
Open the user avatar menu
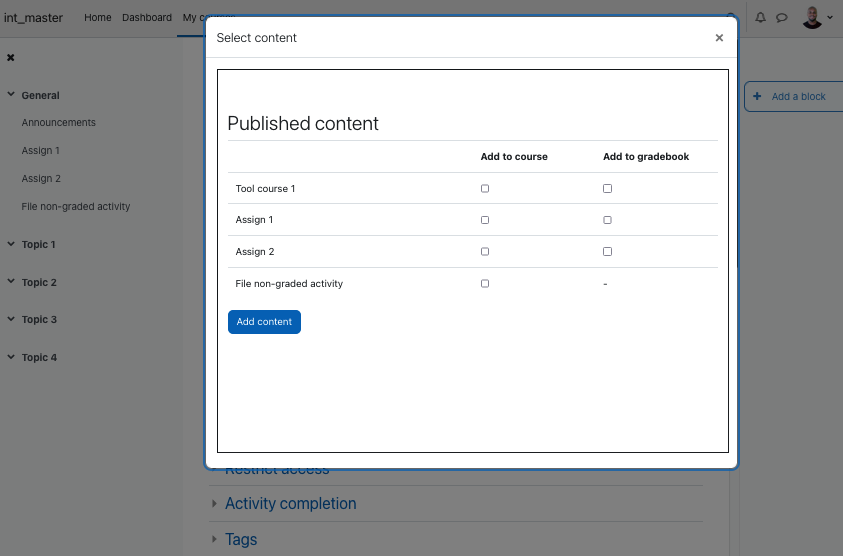point(812,18)
